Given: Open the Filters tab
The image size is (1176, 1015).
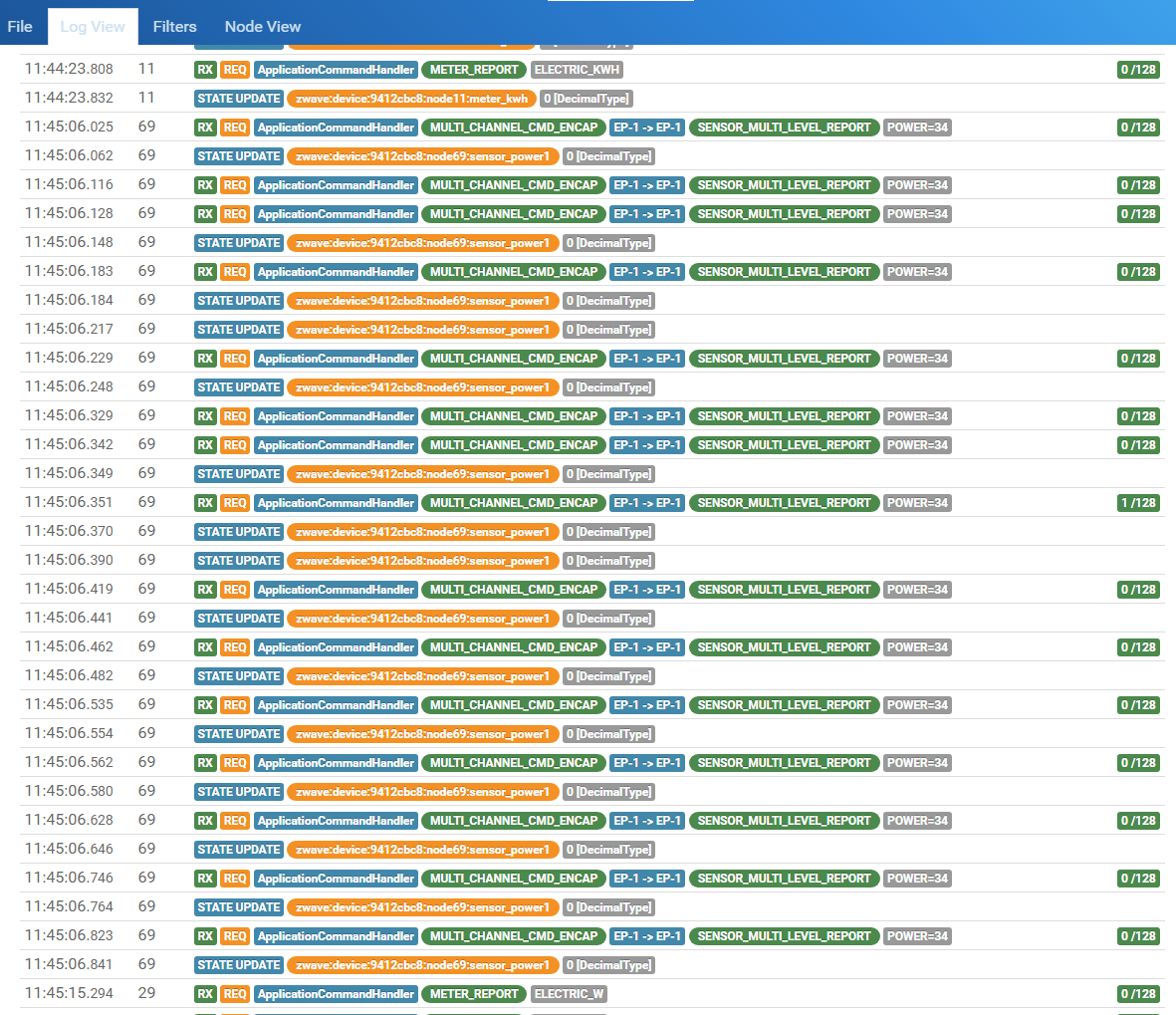Looking at the screenshot, I should click(174, 27).
